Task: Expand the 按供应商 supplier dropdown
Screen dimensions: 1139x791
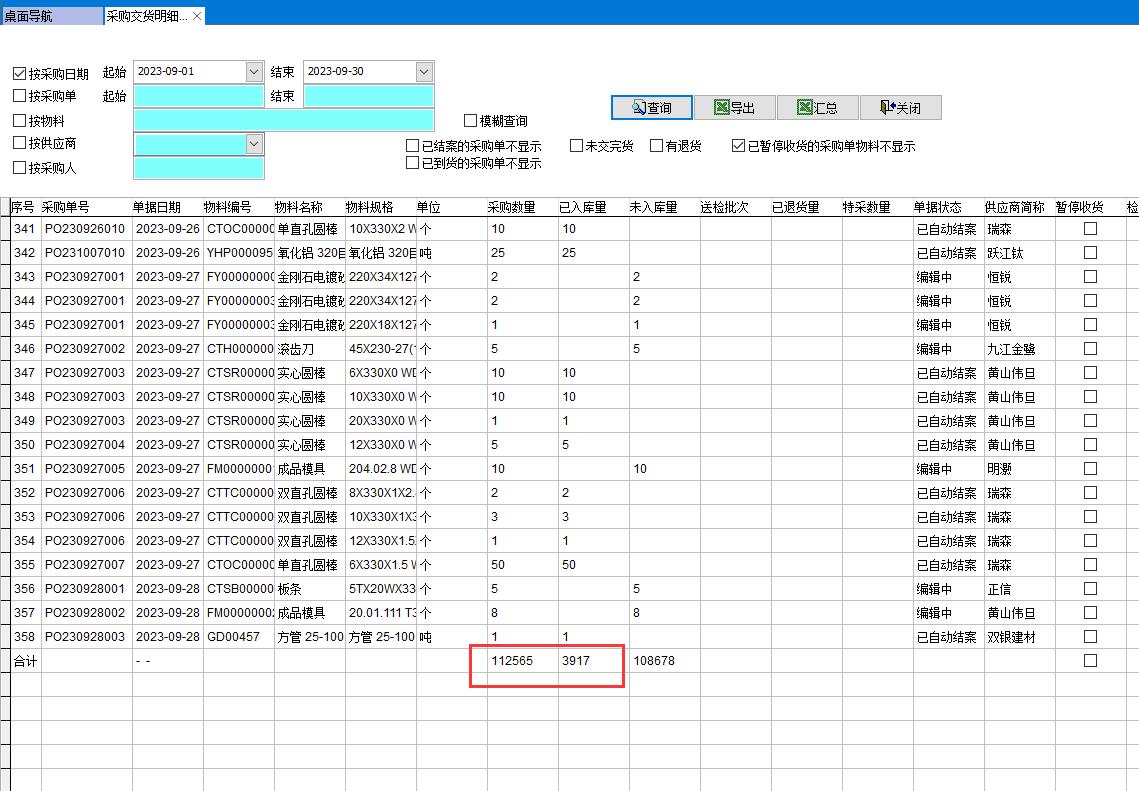Action: [x=253, y=144]
